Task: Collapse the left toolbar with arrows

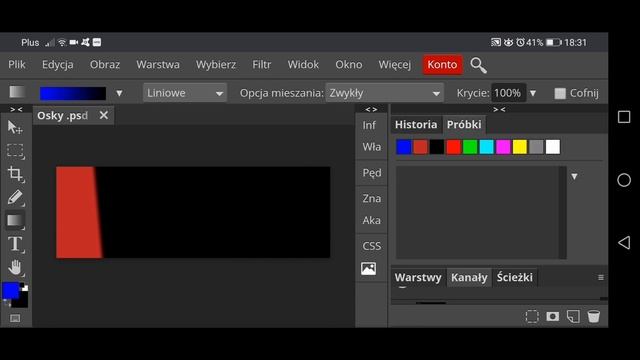Action: [x=16, y=109]
